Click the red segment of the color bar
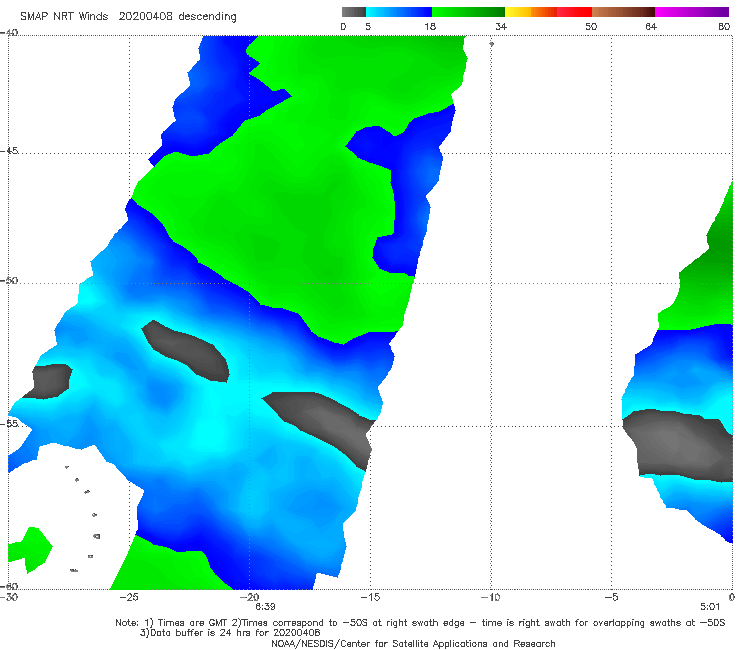740x650 pixels. pos(574,12)
